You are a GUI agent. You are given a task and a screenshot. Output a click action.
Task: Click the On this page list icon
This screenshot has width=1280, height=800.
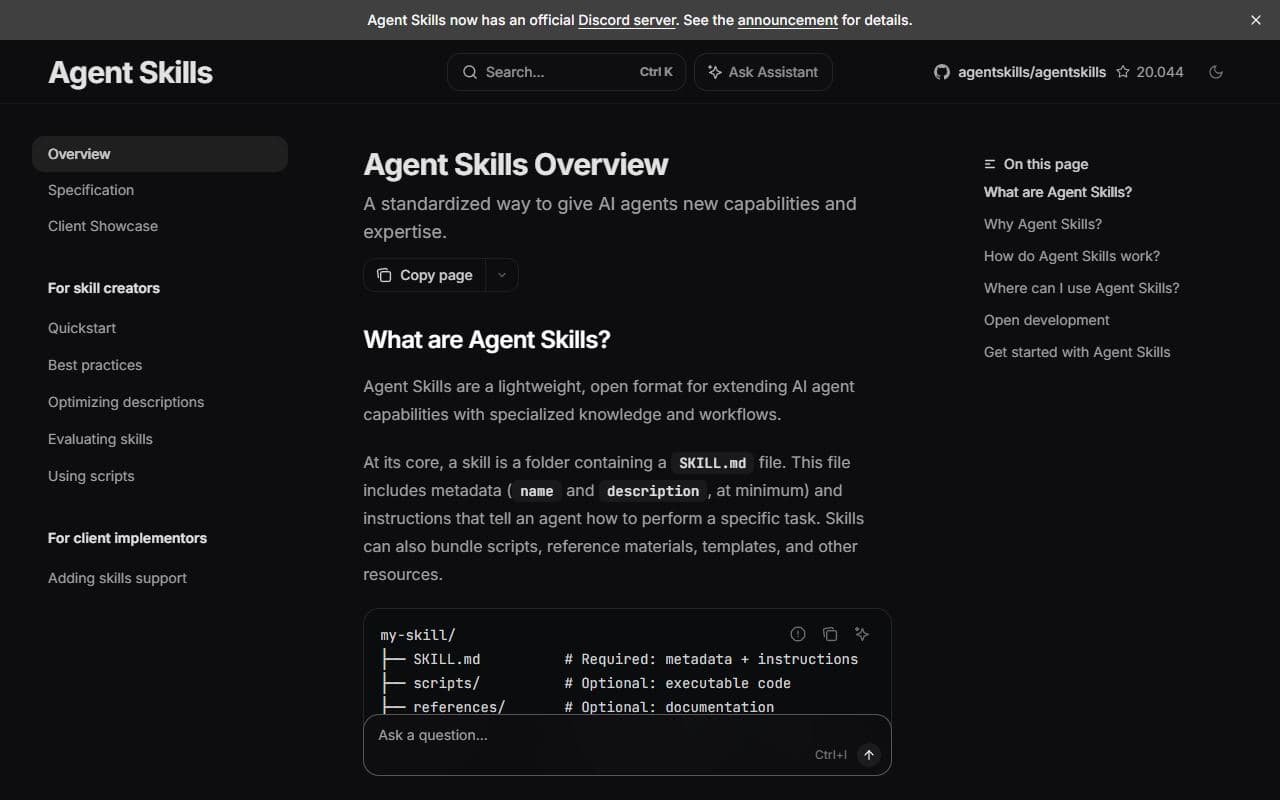click(x=990, y=164)
